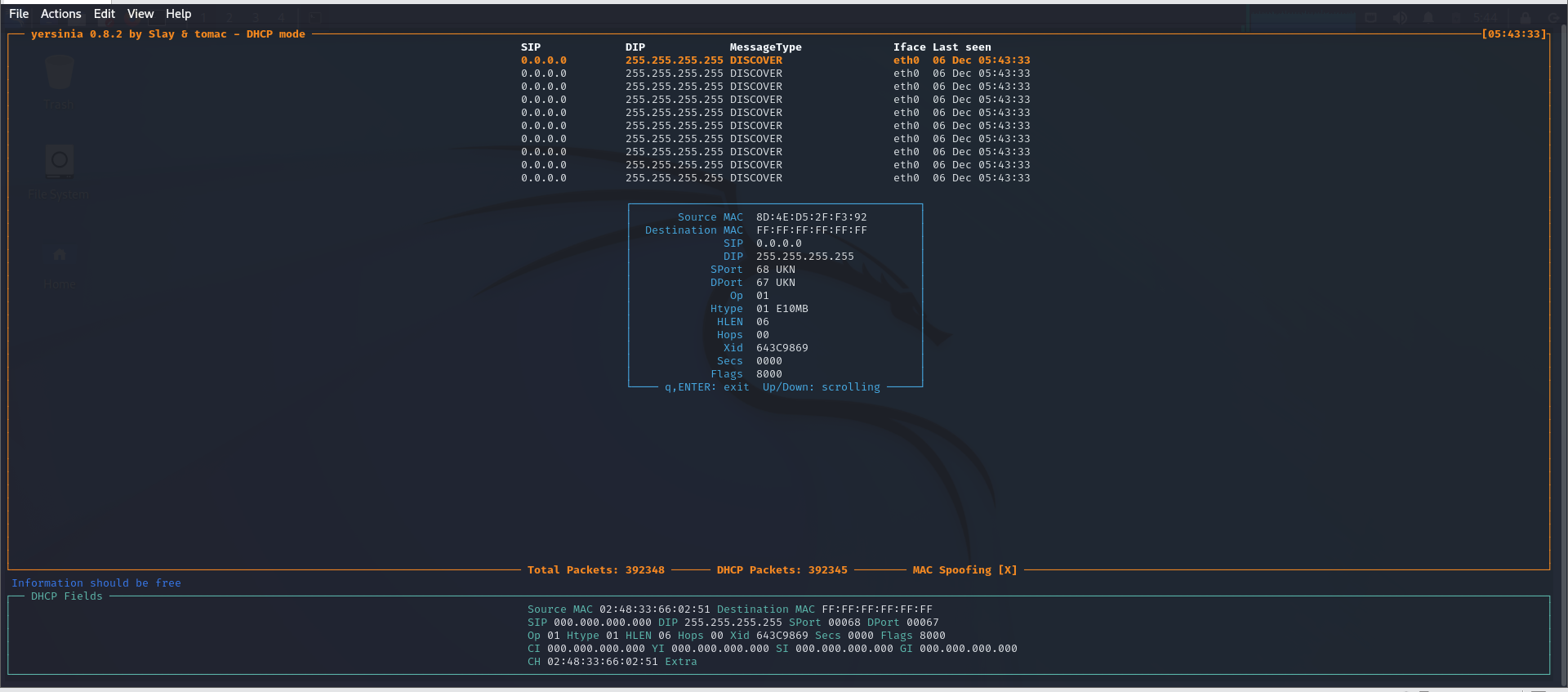Click the orange clock [05:43:33] in the frame
The height and width of the screenshot is (692, 1568).
tap(1514, 34)
